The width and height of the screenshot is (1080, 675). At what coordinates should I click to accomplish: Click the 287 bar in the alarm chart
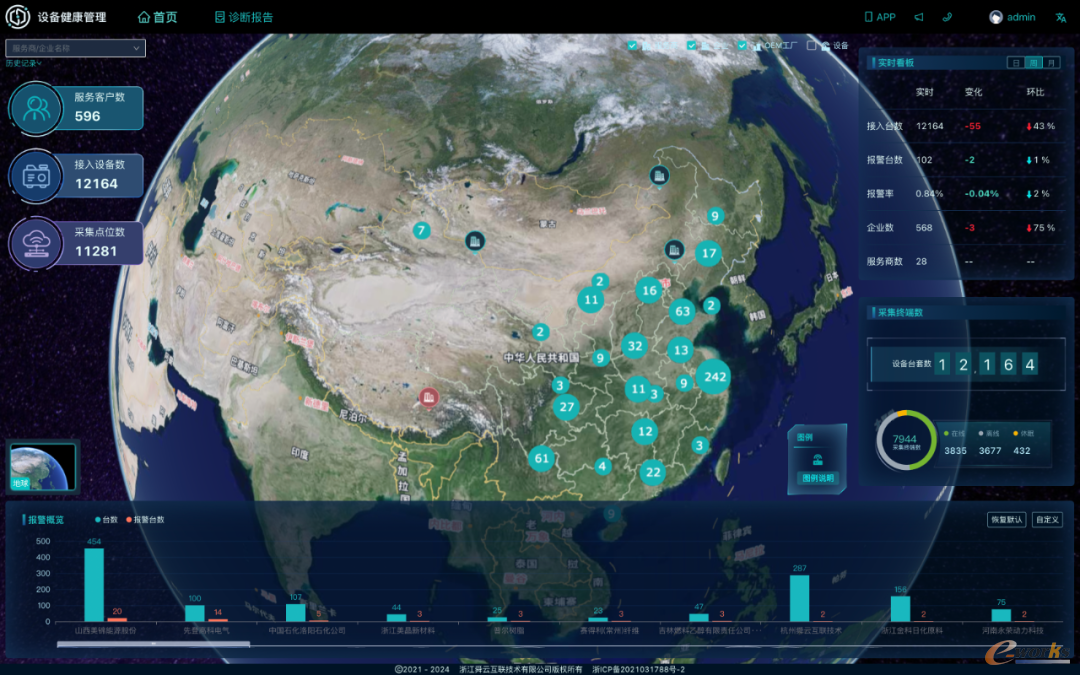click(x=799, y=598)
